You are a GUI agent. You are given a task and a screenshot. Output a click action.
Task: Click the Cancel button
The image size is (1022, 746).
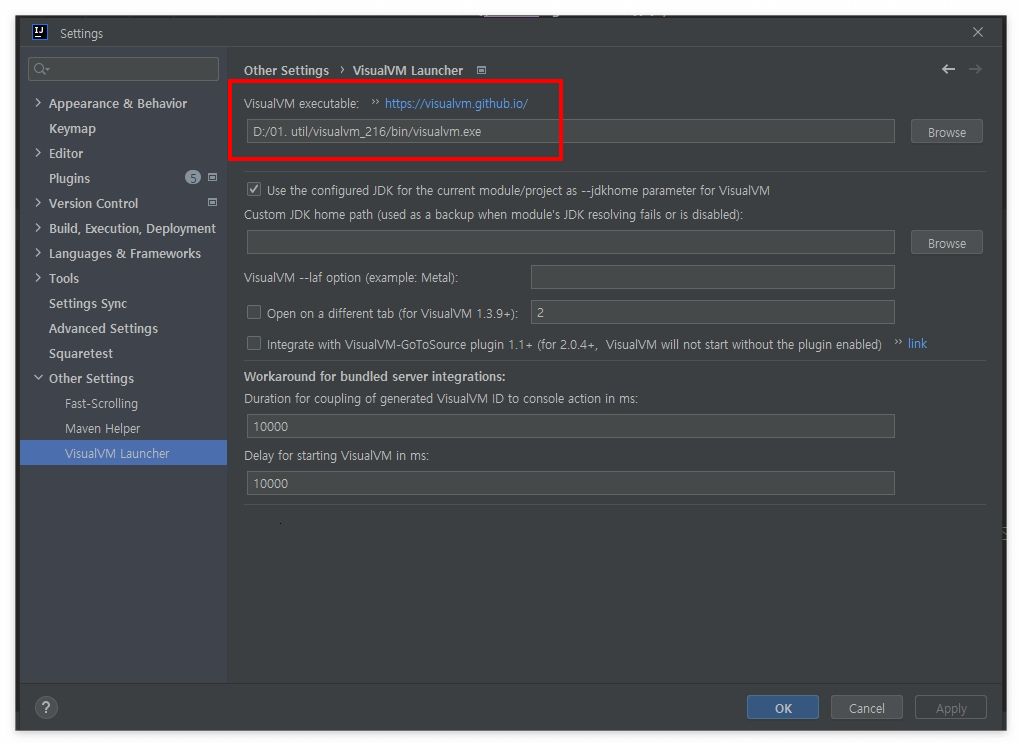tap(866, 708)
